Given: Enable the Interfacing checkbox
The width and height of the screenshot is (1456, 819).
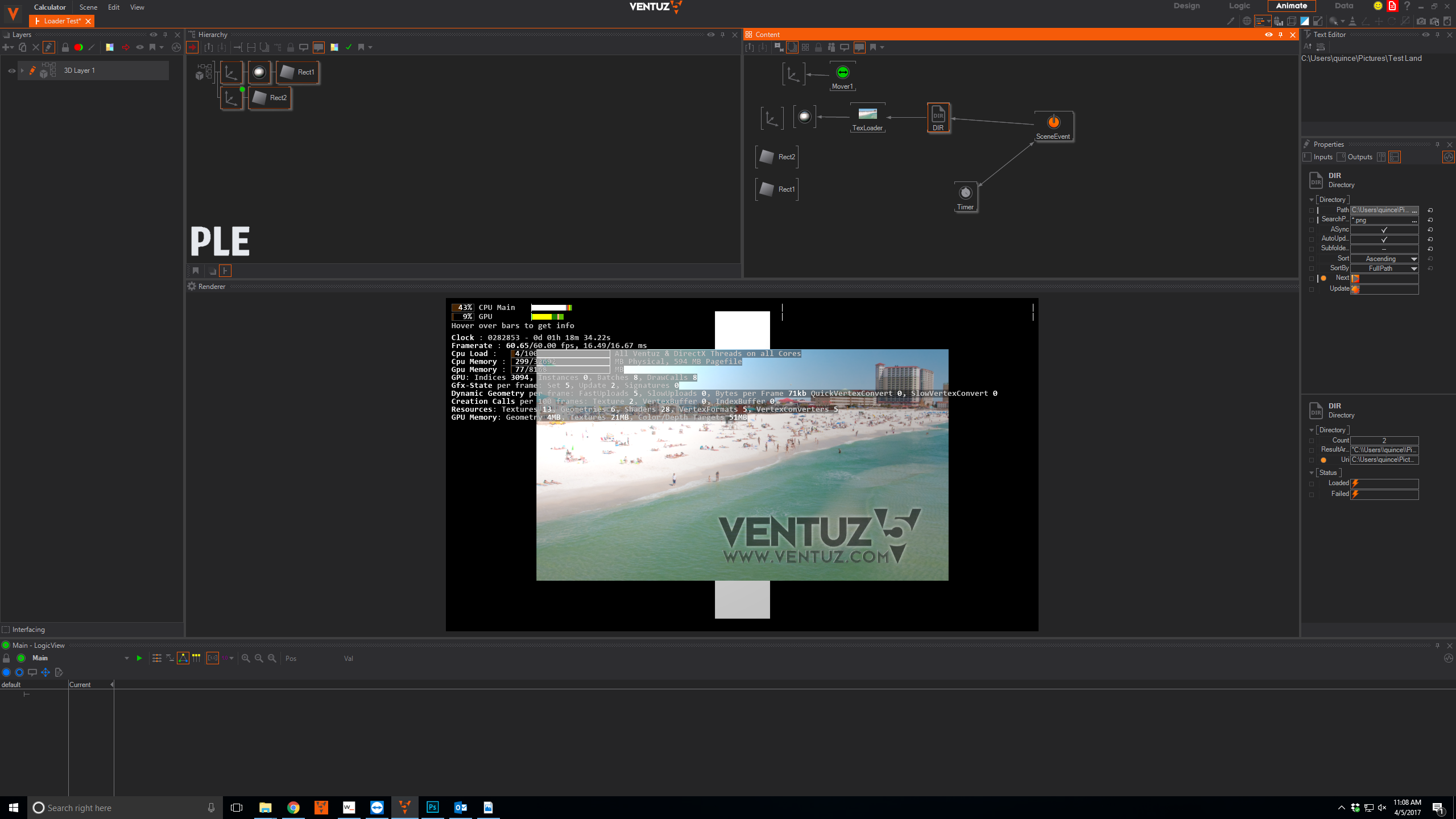Looking at the screenshot, I should tap(6, 630).
